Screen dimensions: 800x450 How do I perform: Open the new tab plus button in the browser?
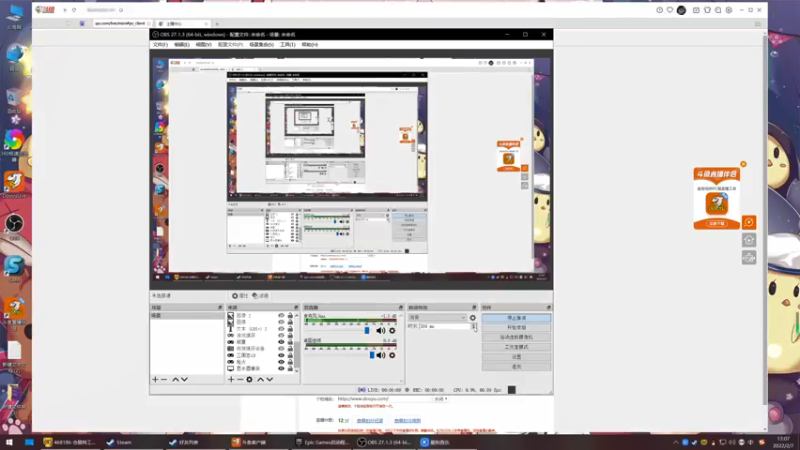point(217,24)
